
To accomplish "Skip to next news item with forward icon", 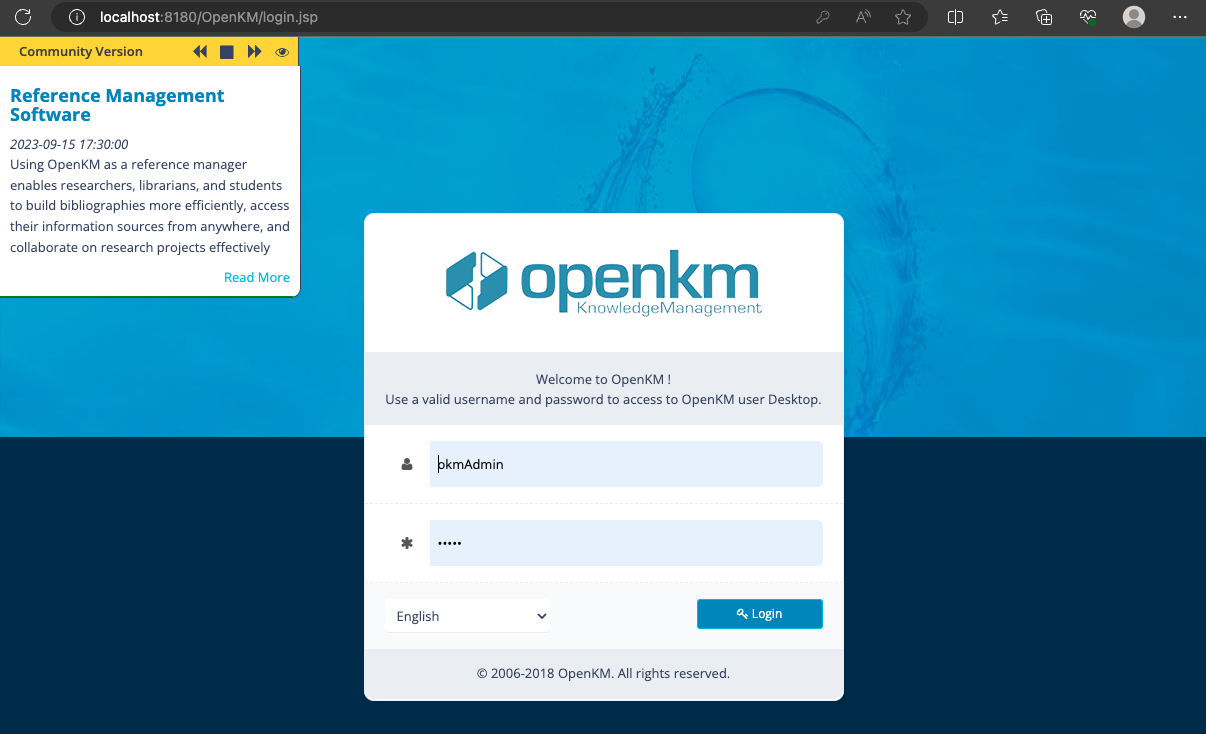I will pyautogui.click(x=254, y=52).
